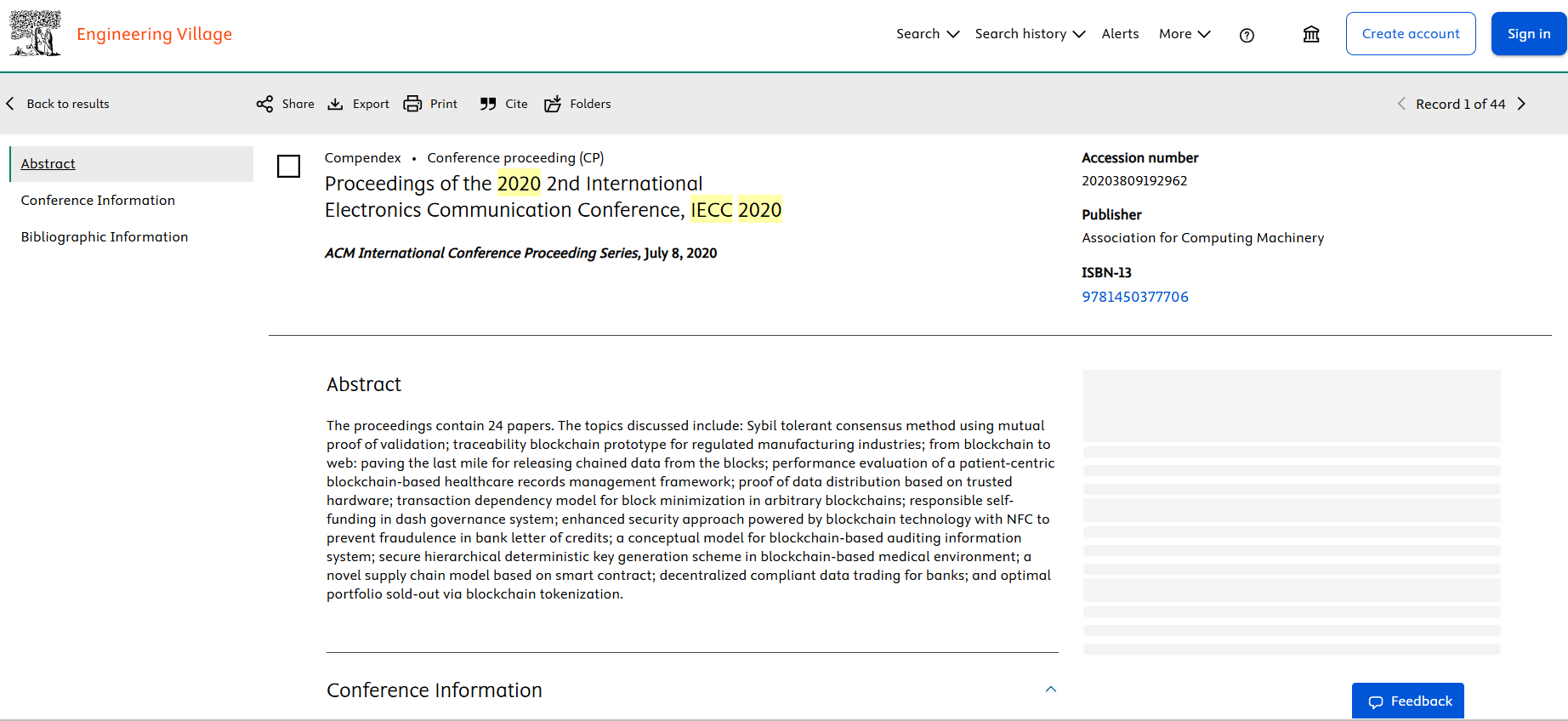Open the help question mark icon
This screenshot has height=721, width=1568.
tap(1247, 35)
